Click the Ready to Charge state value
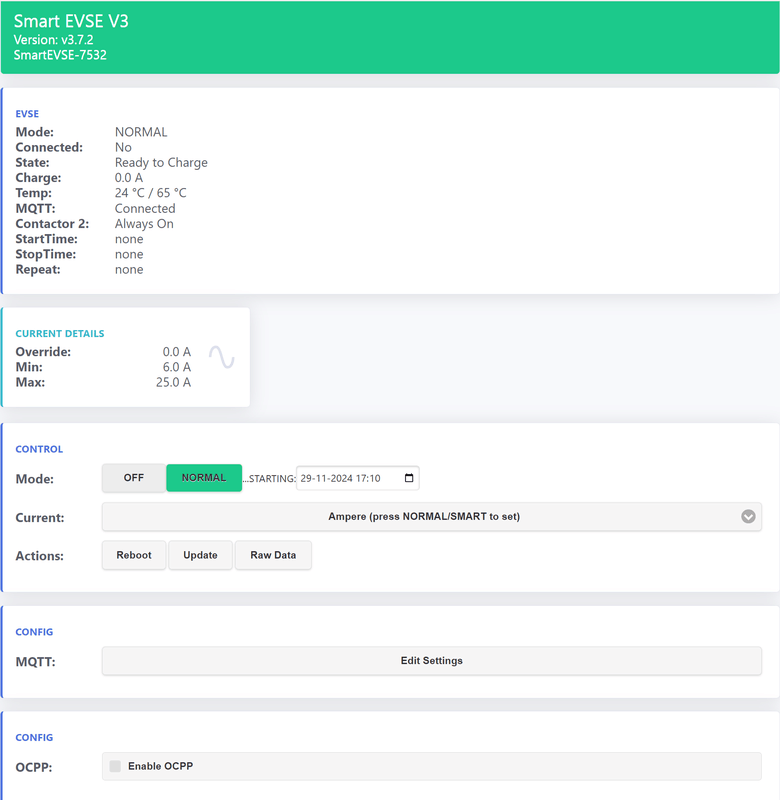The width and height of the screenshot is (780, 800). [161, 163]
